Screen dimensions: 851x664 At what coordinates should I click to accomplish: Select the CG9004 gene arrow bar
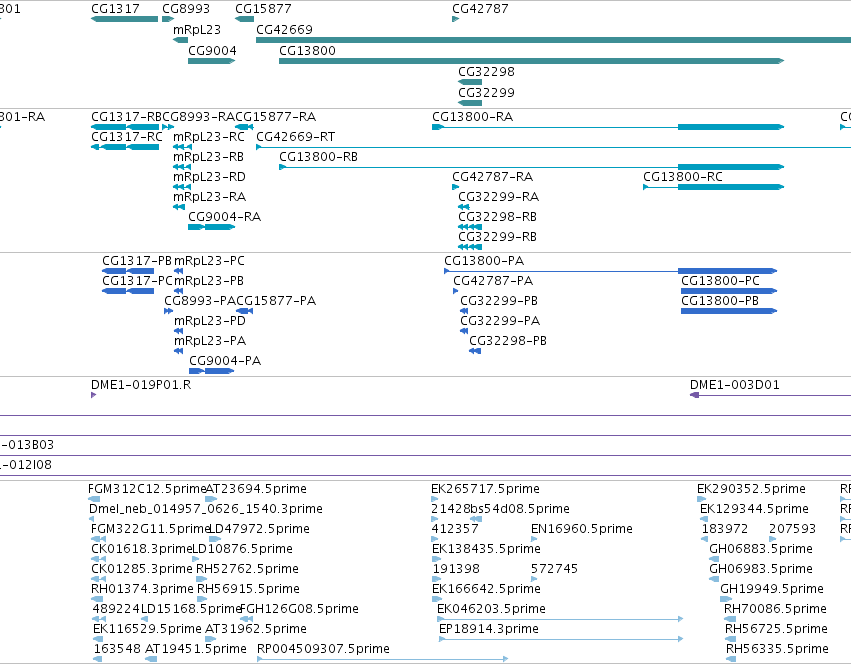tap(211, 61)
